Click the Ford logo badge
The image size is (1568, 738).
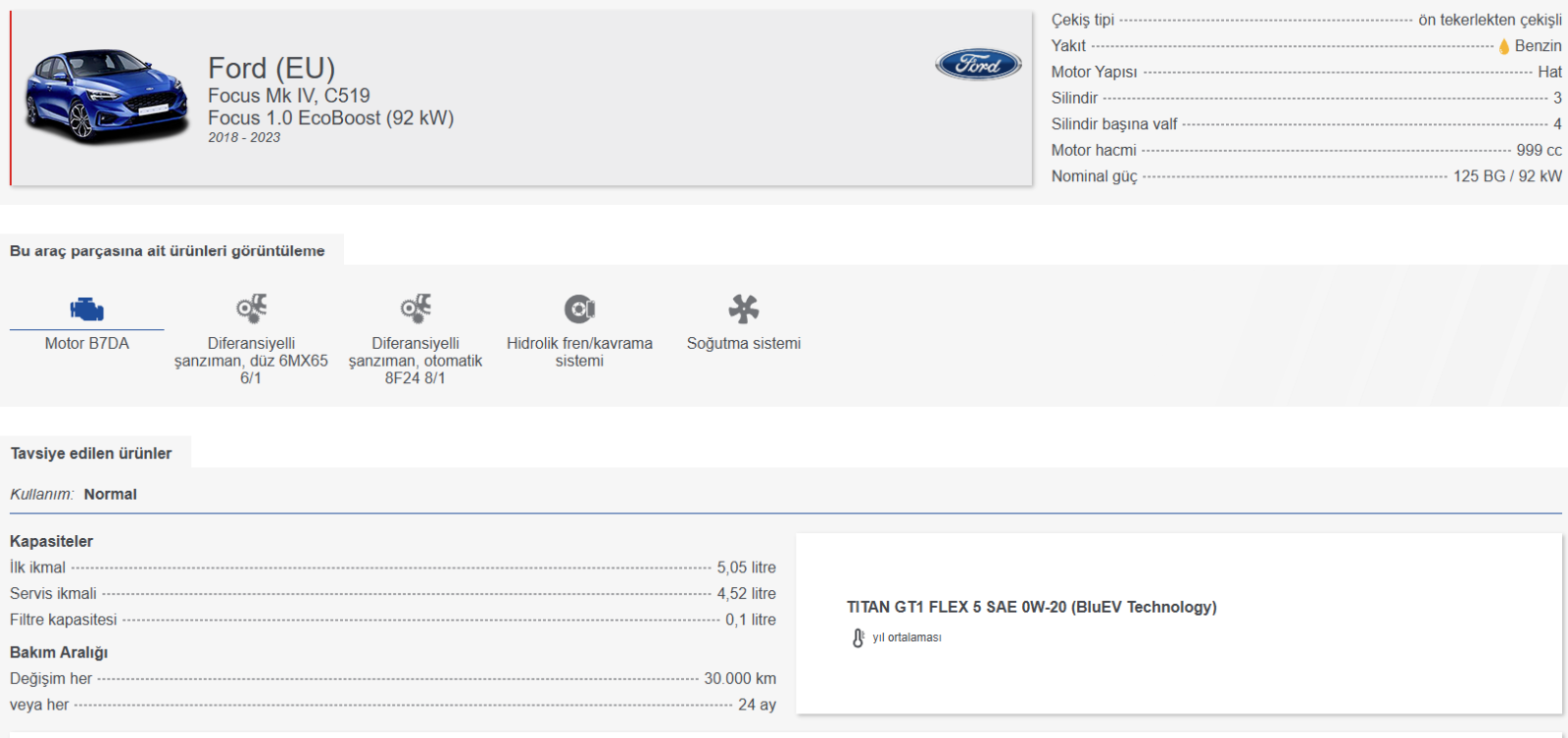coord(978,65)
